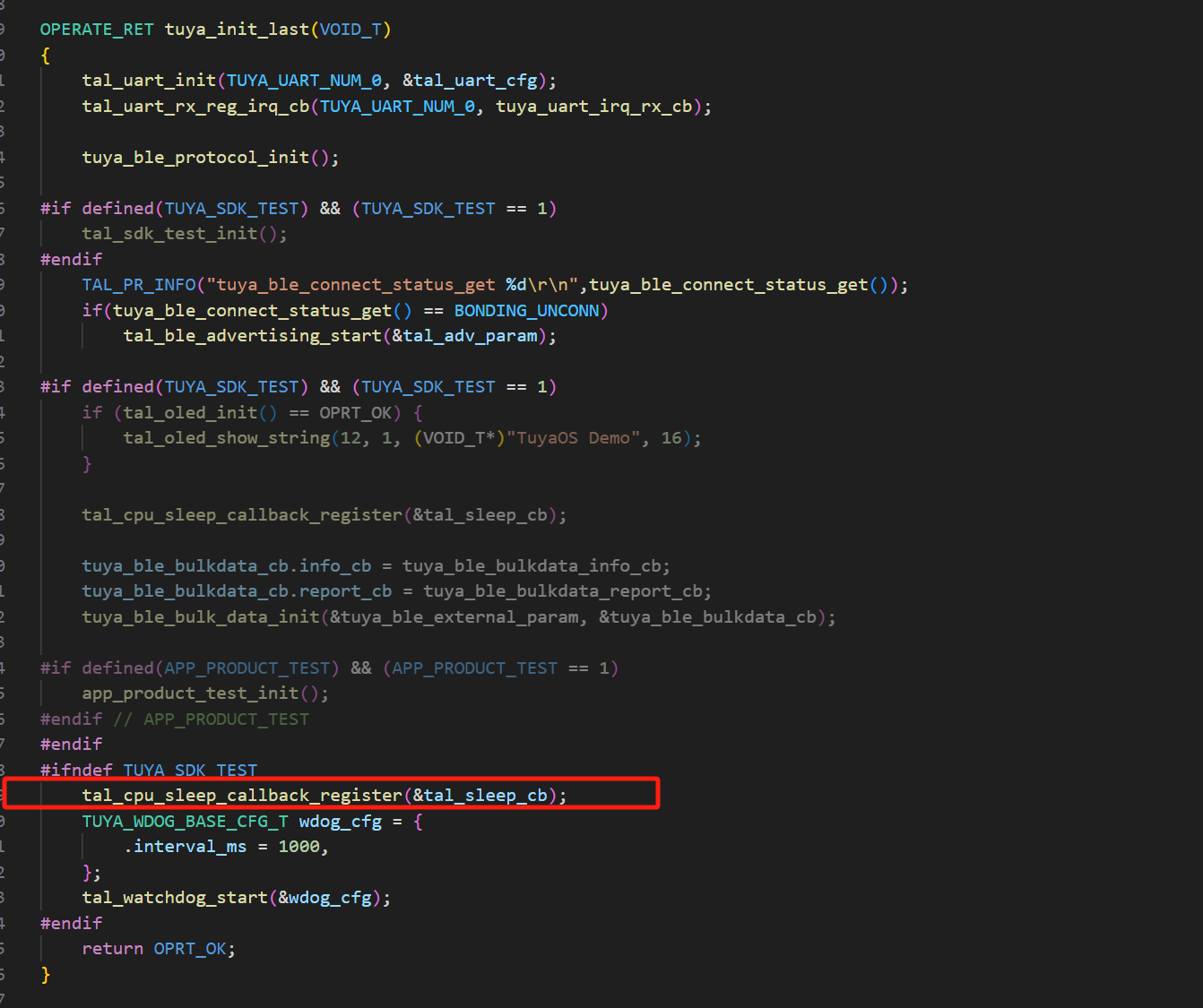Select the BONDING_UNCONN constant
The width and height of the screenshot is (1203, 1008).
pos(526,311)
